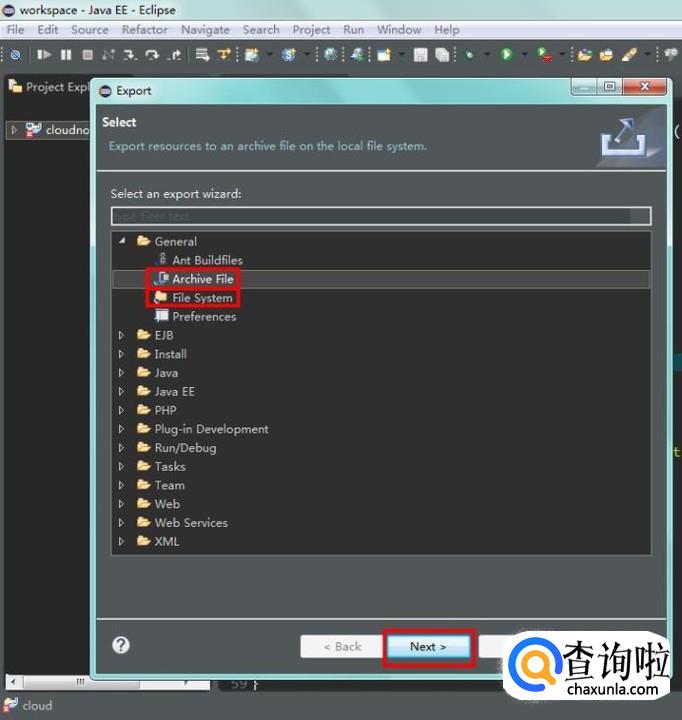Open the Window menu
This screenshot has height=720, width=682.
(x=399, y=30)
